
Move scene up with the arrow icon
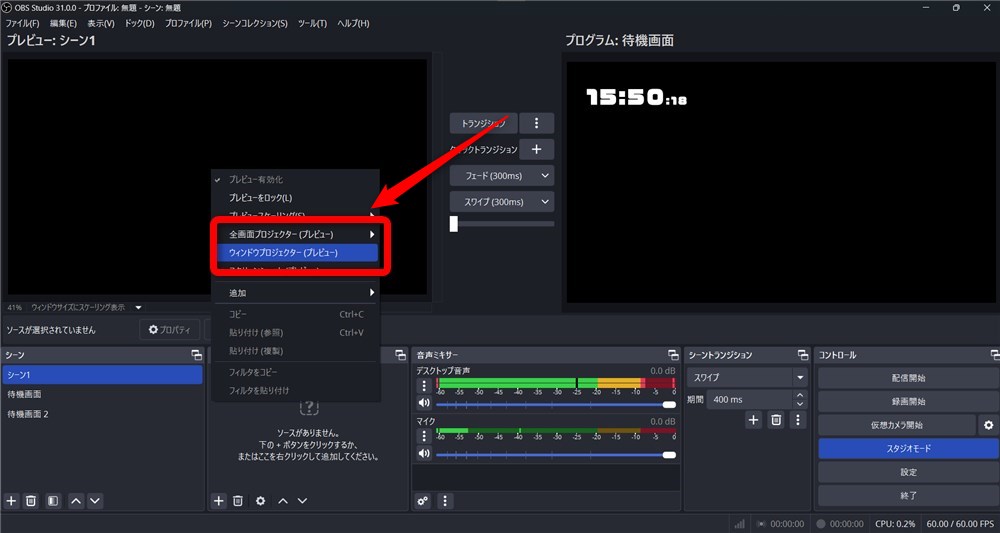(x=76, y=501)
